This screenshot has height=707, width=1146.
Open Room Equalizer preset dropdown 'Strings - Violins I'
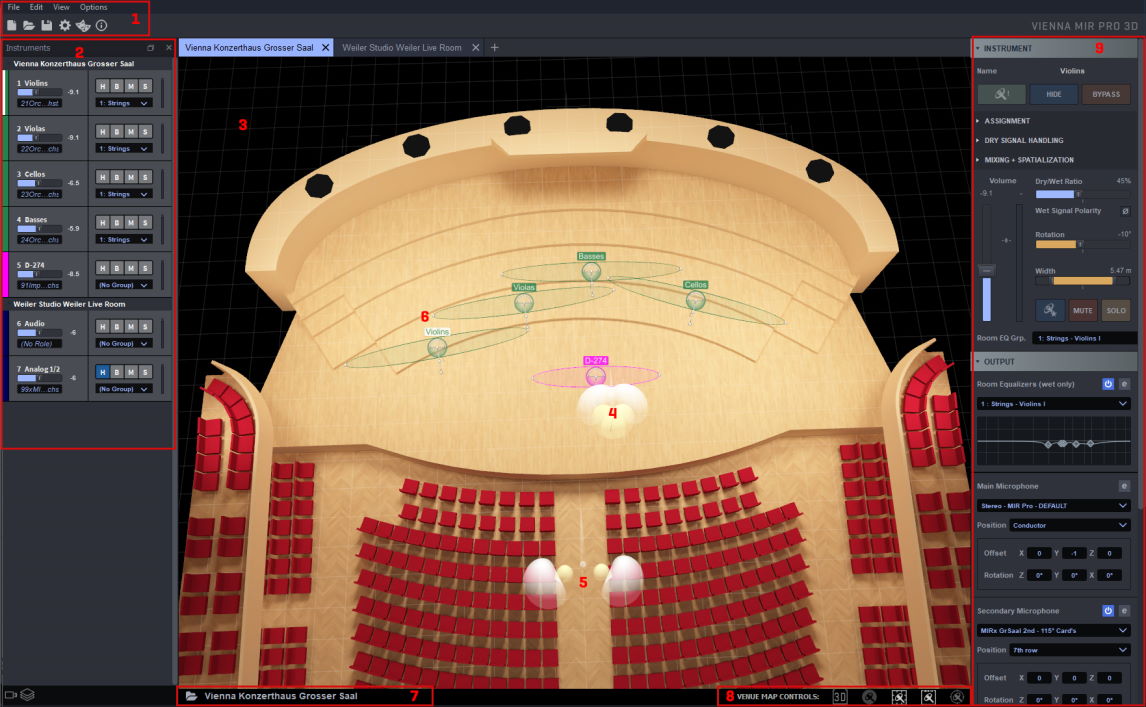(1054, 404)
